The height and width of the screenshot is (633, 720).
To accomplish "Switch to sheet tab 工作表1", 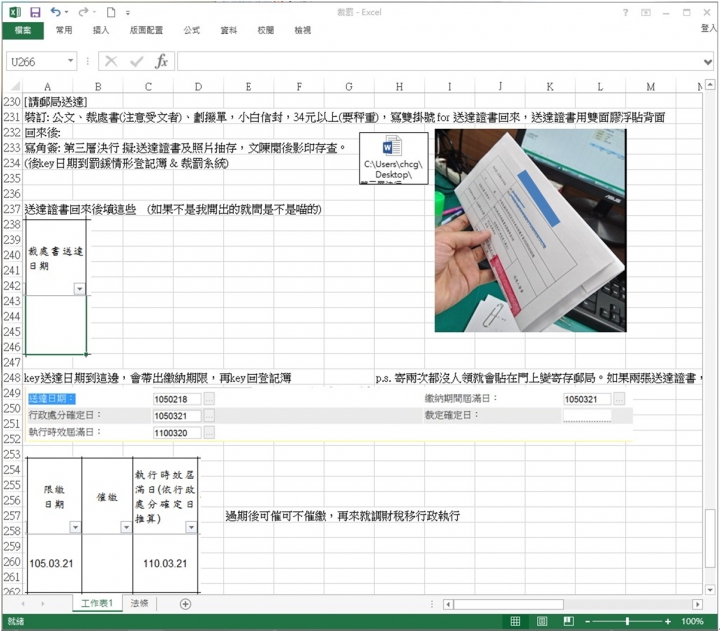I will [x=97, y=603].
